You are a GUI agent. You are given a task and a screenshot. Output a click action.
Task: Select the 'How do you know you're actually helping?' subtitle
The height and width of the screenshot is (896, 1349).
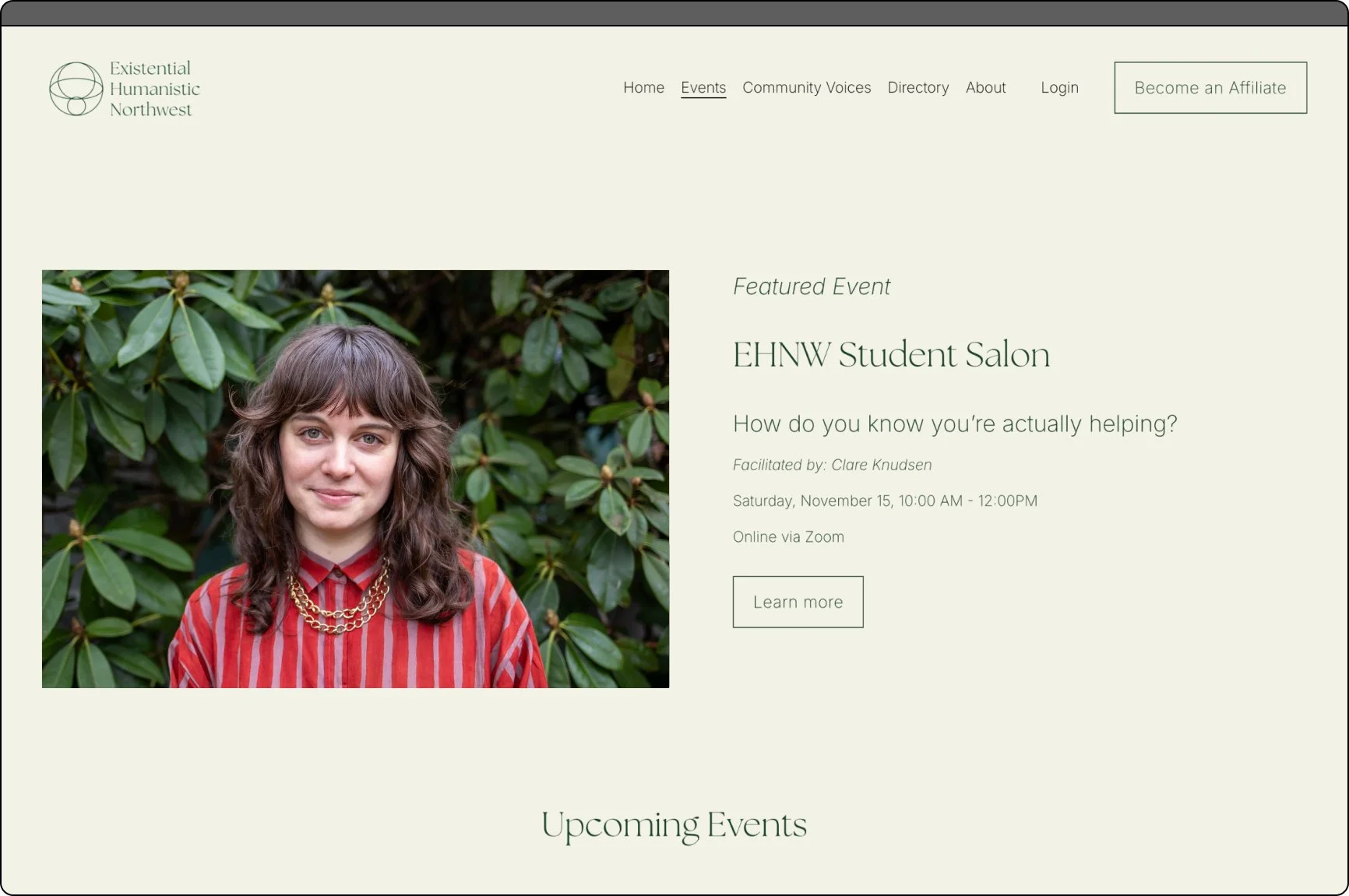click(955, 424)
